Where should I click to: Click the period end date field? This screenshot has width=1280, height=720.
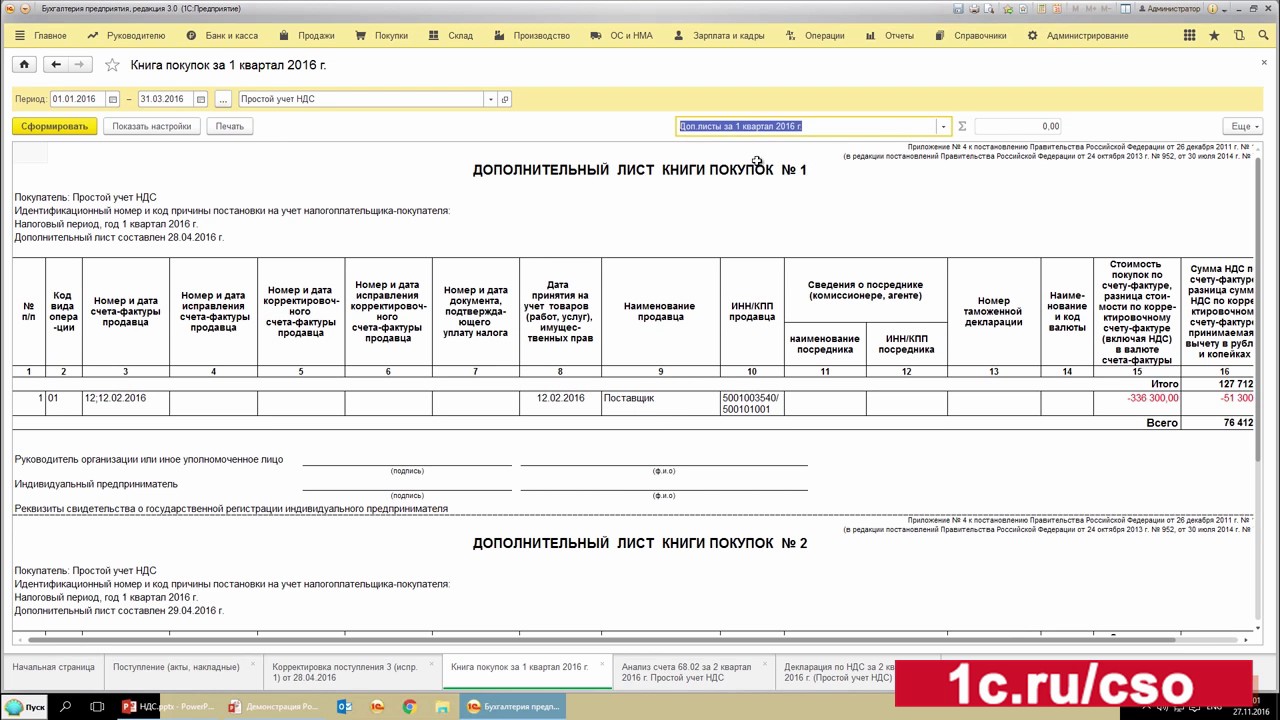(x=165, y=99)
